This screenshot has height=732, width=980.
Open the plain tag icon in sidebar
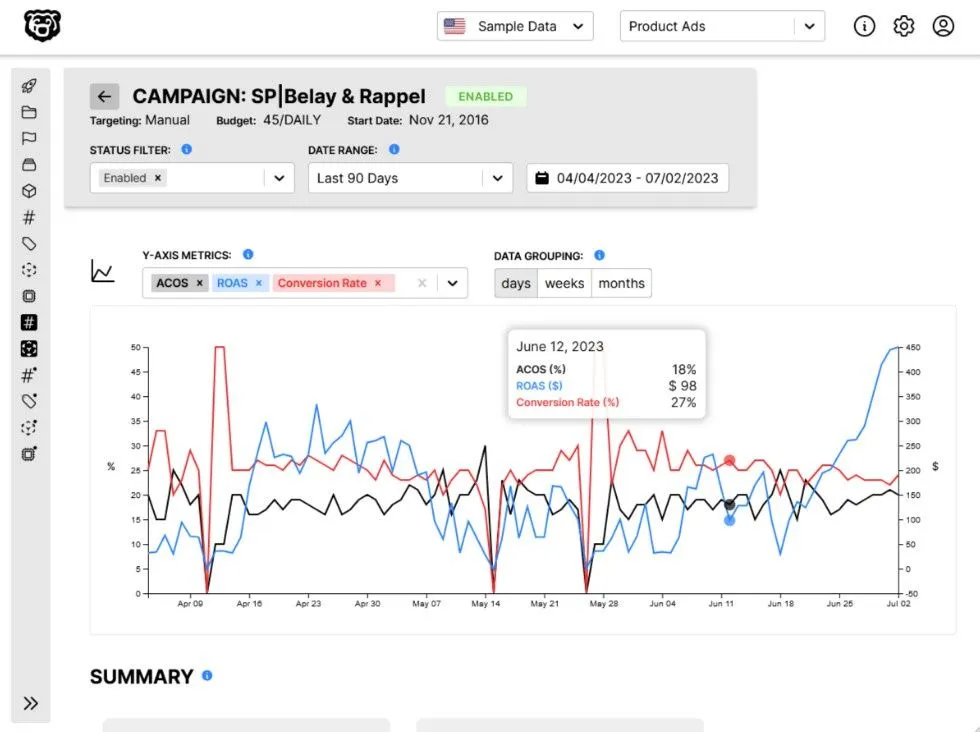[x=29, y=244]
